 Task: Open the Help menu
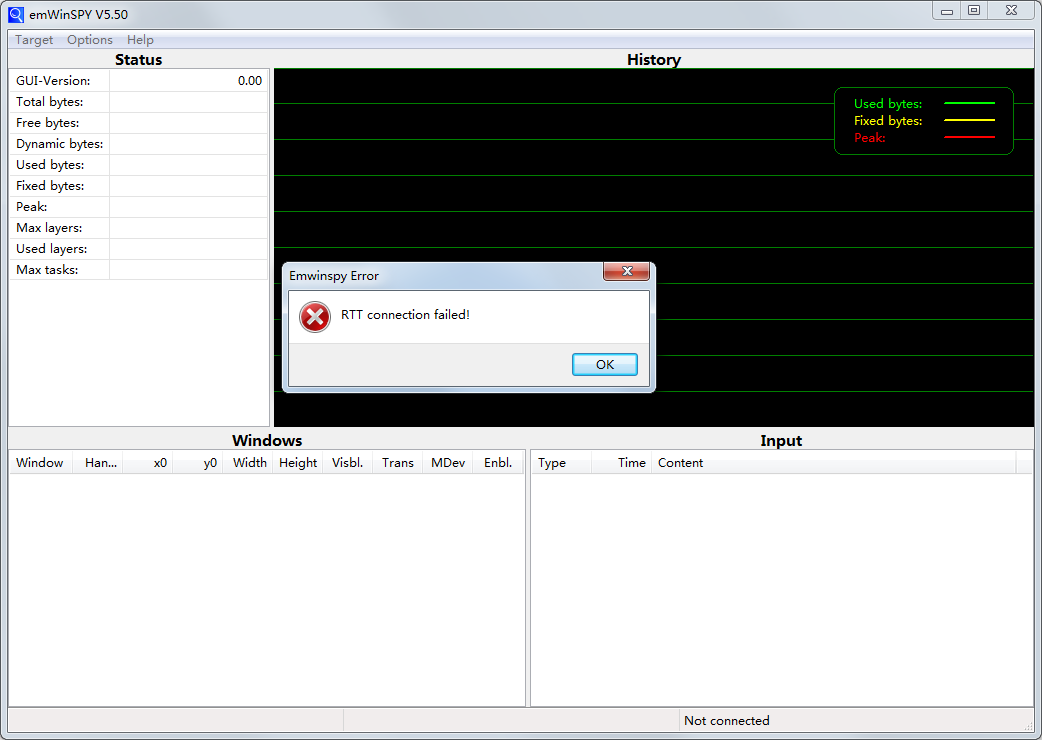tap(140, 40)
